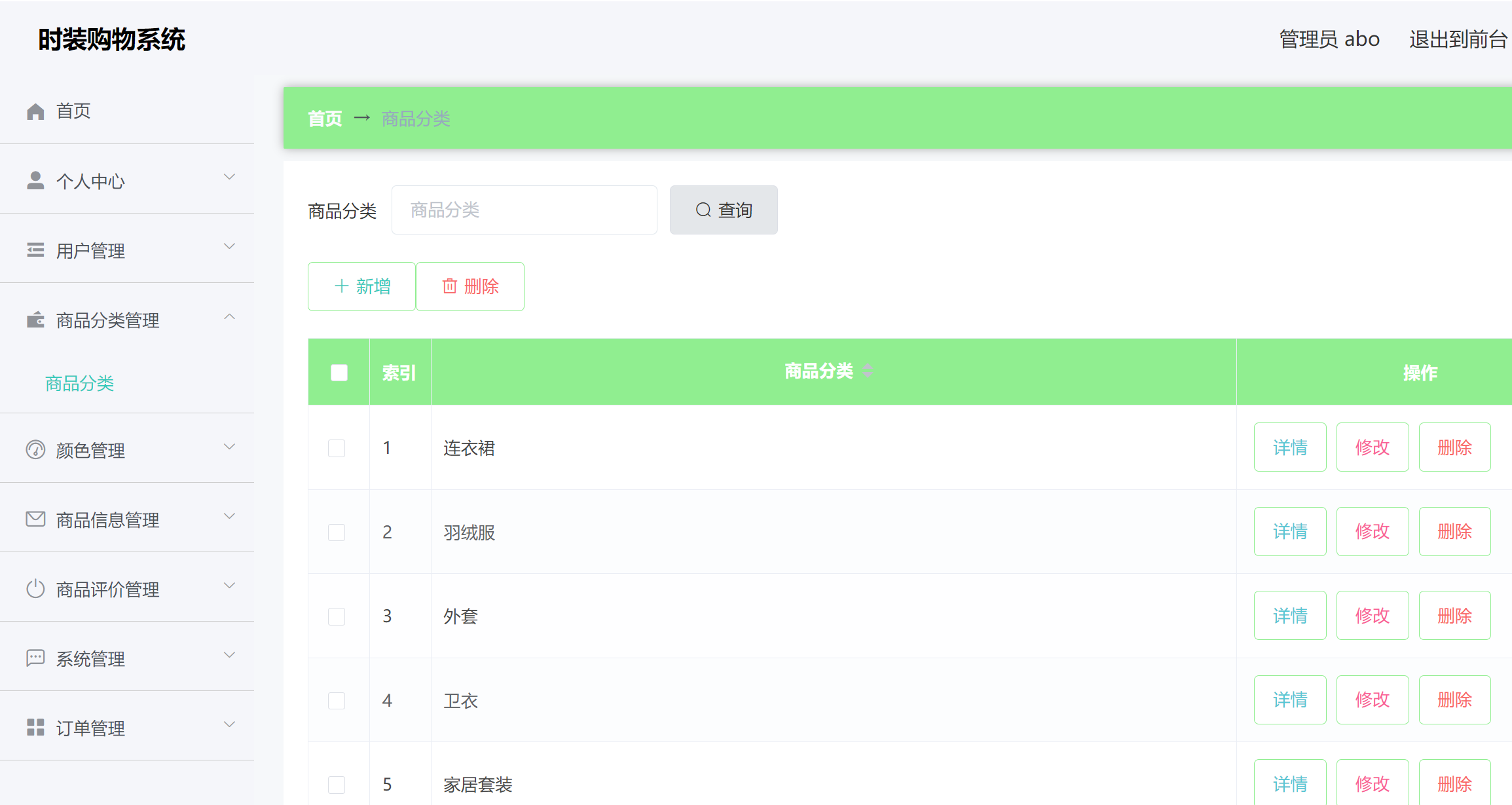Toggle the select-all checkbox in table header
1512x805 pixels.
coord(339,371)
